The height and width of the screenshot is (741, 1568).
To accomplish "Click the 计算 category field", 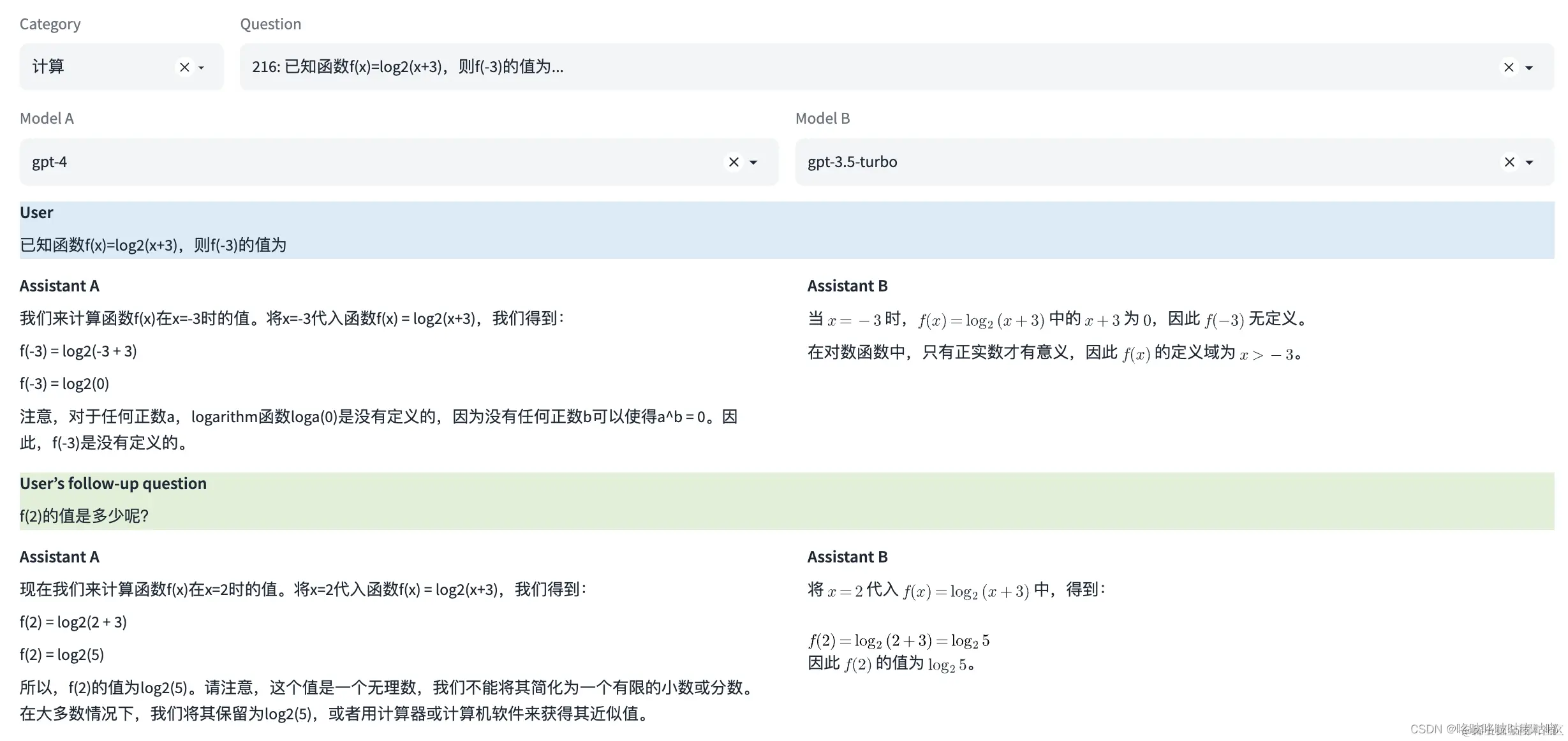I will point(96,66).
